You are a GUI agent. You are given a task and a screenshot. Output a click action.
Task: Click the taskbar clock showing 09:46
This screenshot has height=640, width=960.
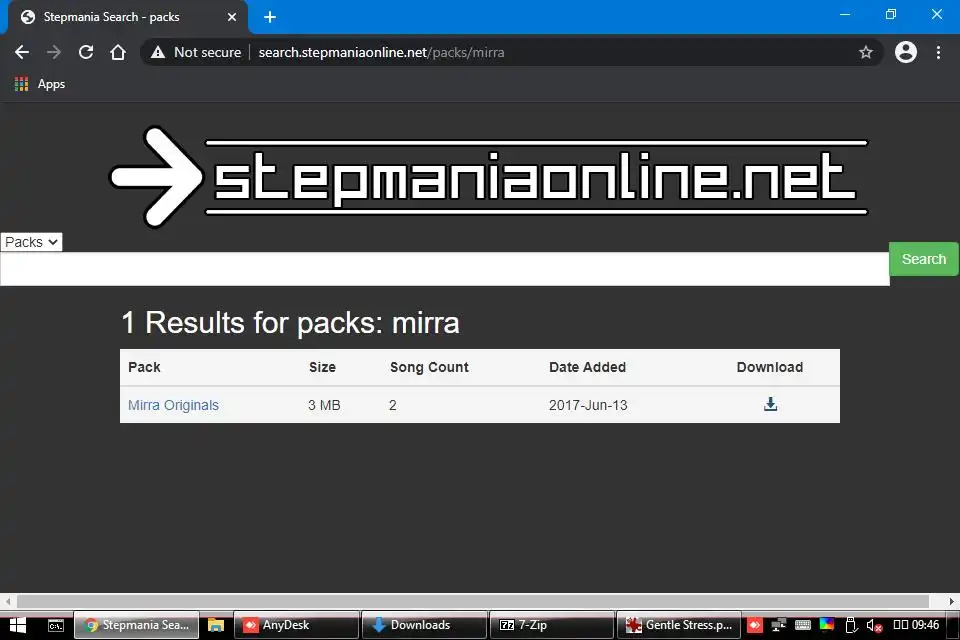point(917,625)
